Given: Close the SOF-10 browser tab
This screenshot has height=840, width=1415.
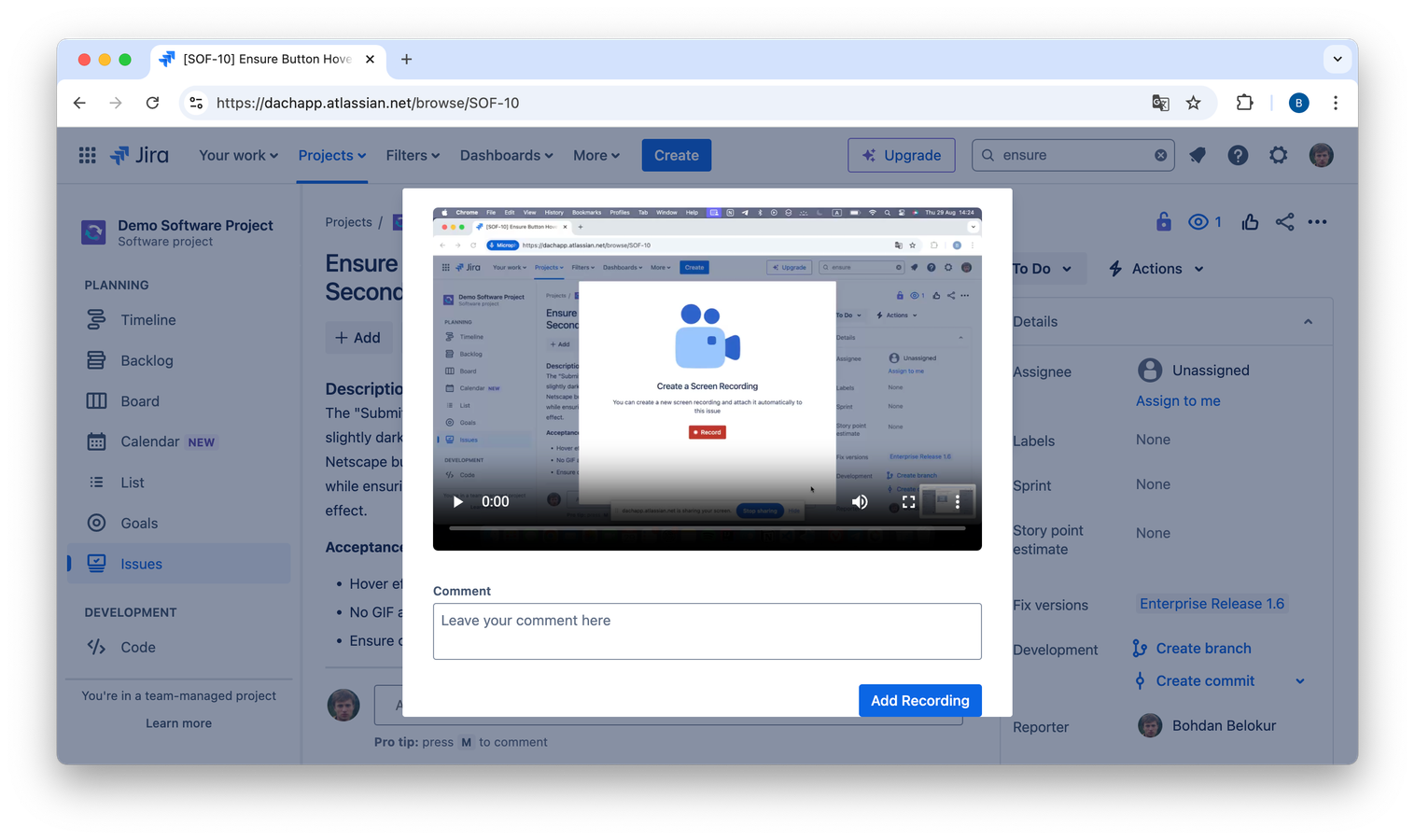Looking at the screenshot, I should tap(370, 59).
